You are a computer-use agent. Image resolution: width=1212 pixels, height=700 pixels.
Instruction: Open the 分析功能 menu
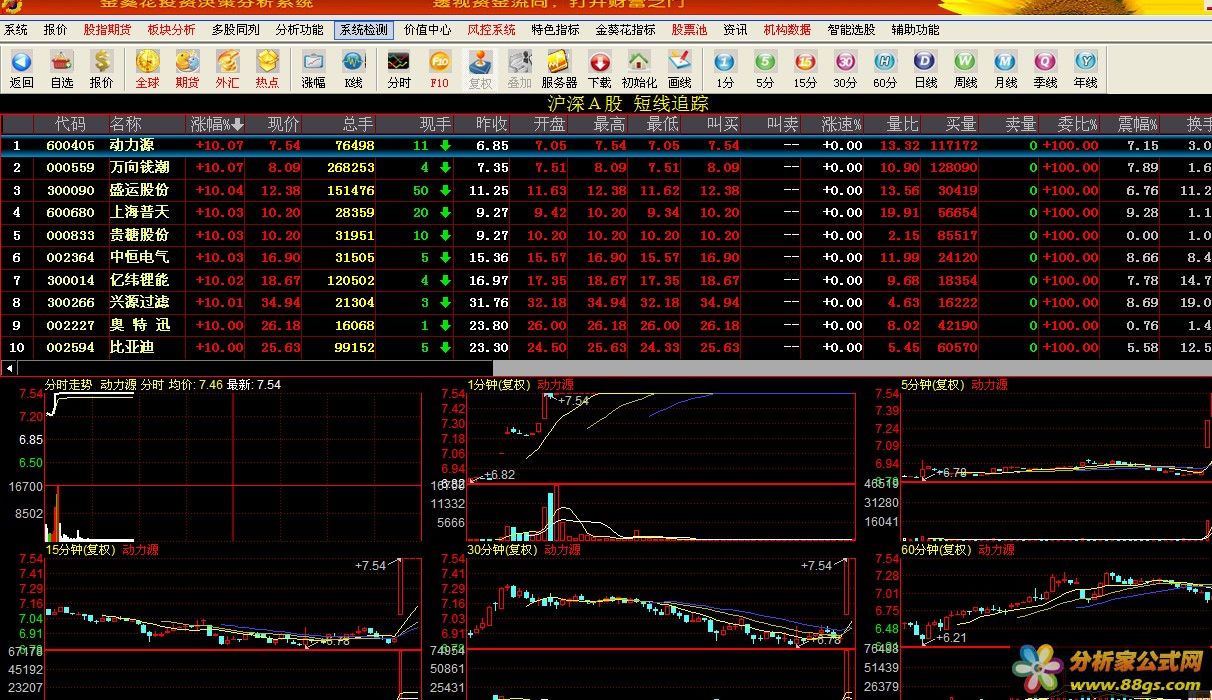click(x=299, y=30)
